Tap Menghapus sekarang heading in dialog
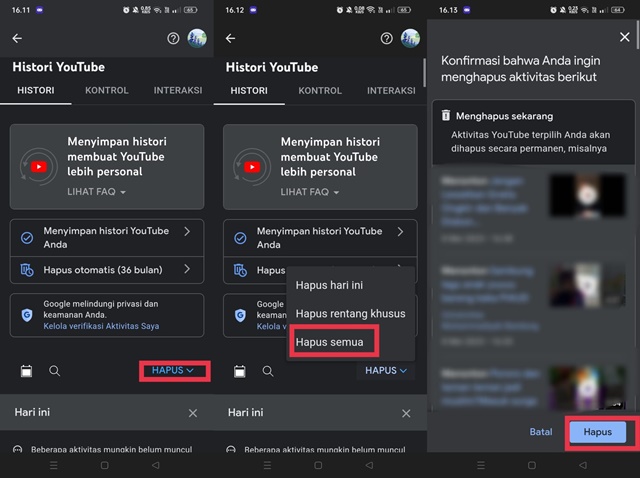 [504, 116]
